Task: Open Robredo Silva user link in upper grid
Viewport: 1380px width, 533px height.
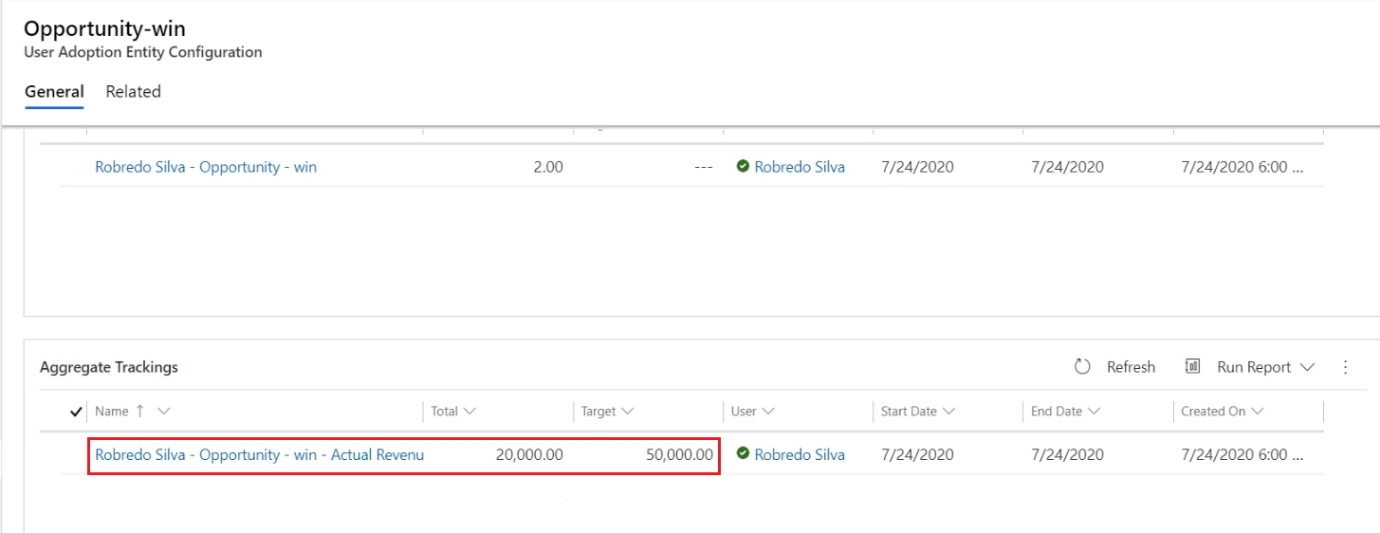Action: point(799,167)
